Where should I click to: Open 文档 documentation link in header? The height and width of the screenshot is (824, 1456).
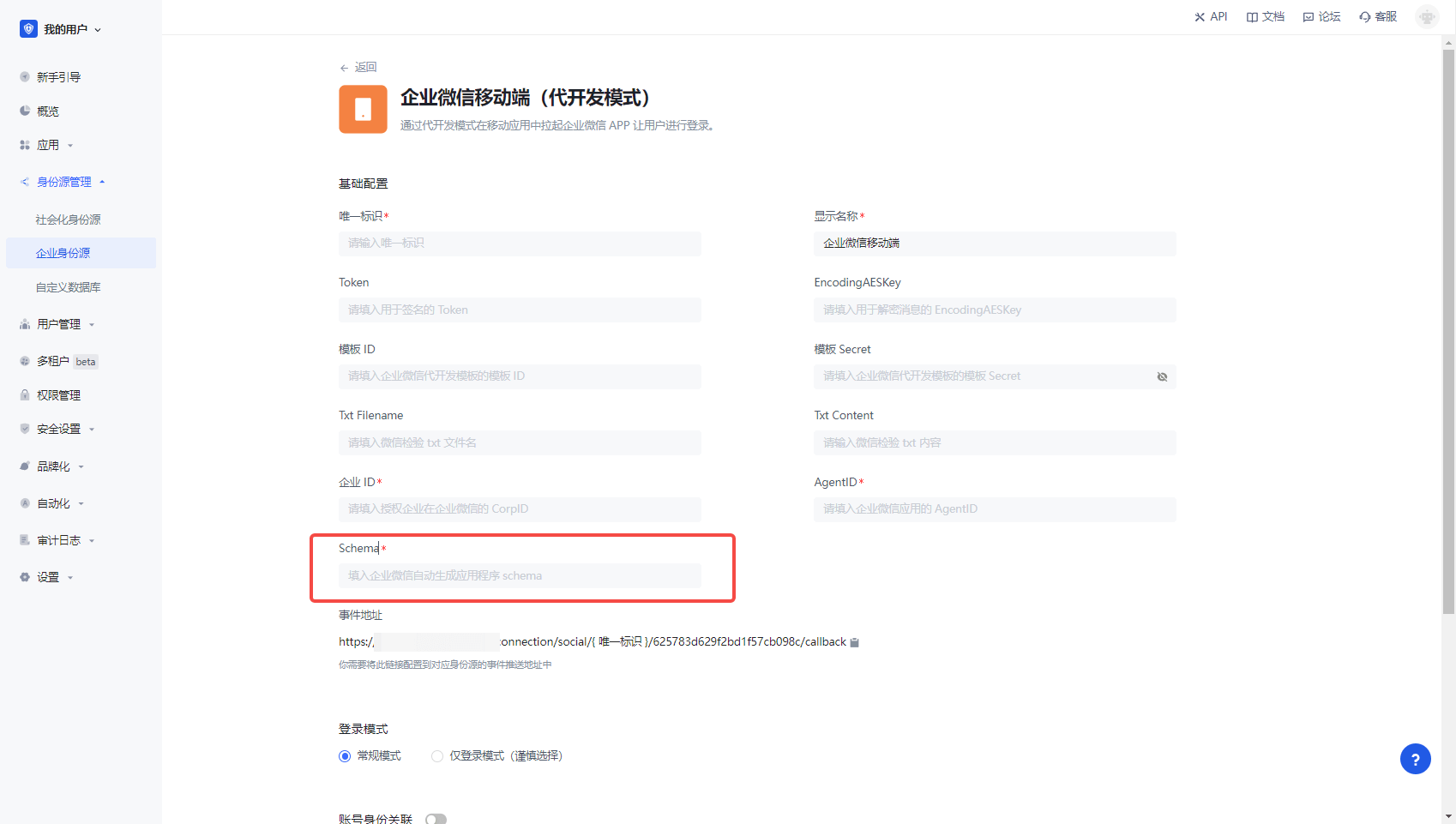point(1266,16)
